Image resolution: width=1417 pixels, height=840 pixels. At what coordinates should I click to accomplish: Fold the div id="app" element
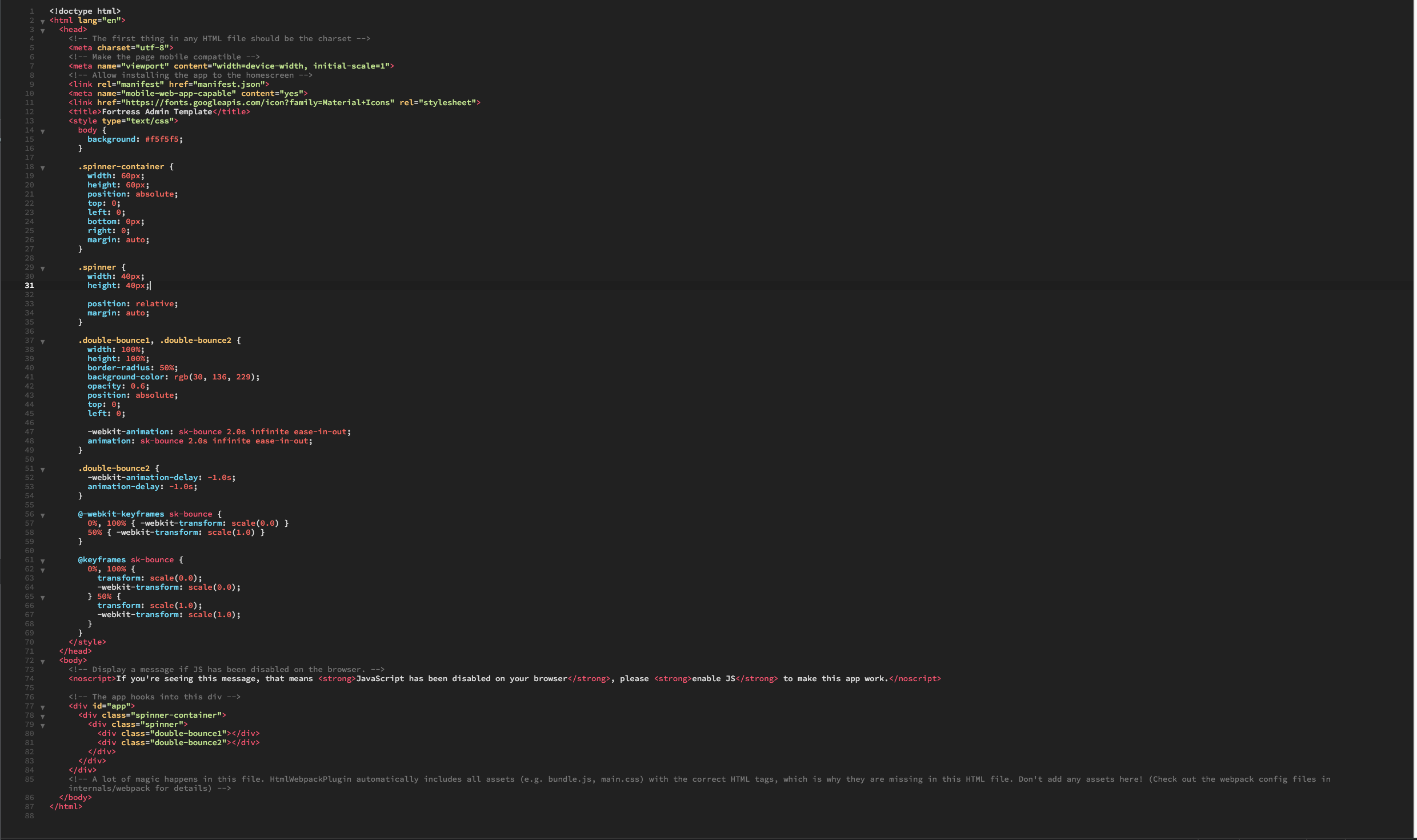click(43, 707)
